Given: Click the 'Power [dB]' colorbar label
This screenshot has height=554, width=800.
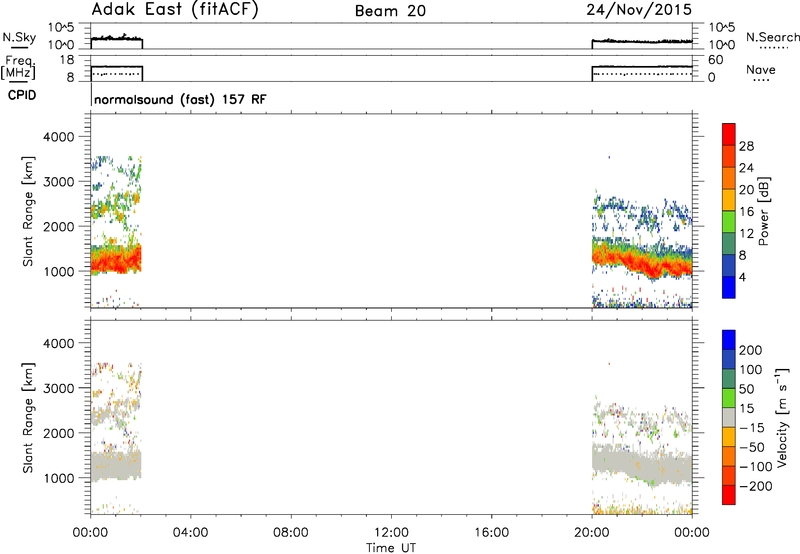Looking at the screenshot, I should [764, 211].
